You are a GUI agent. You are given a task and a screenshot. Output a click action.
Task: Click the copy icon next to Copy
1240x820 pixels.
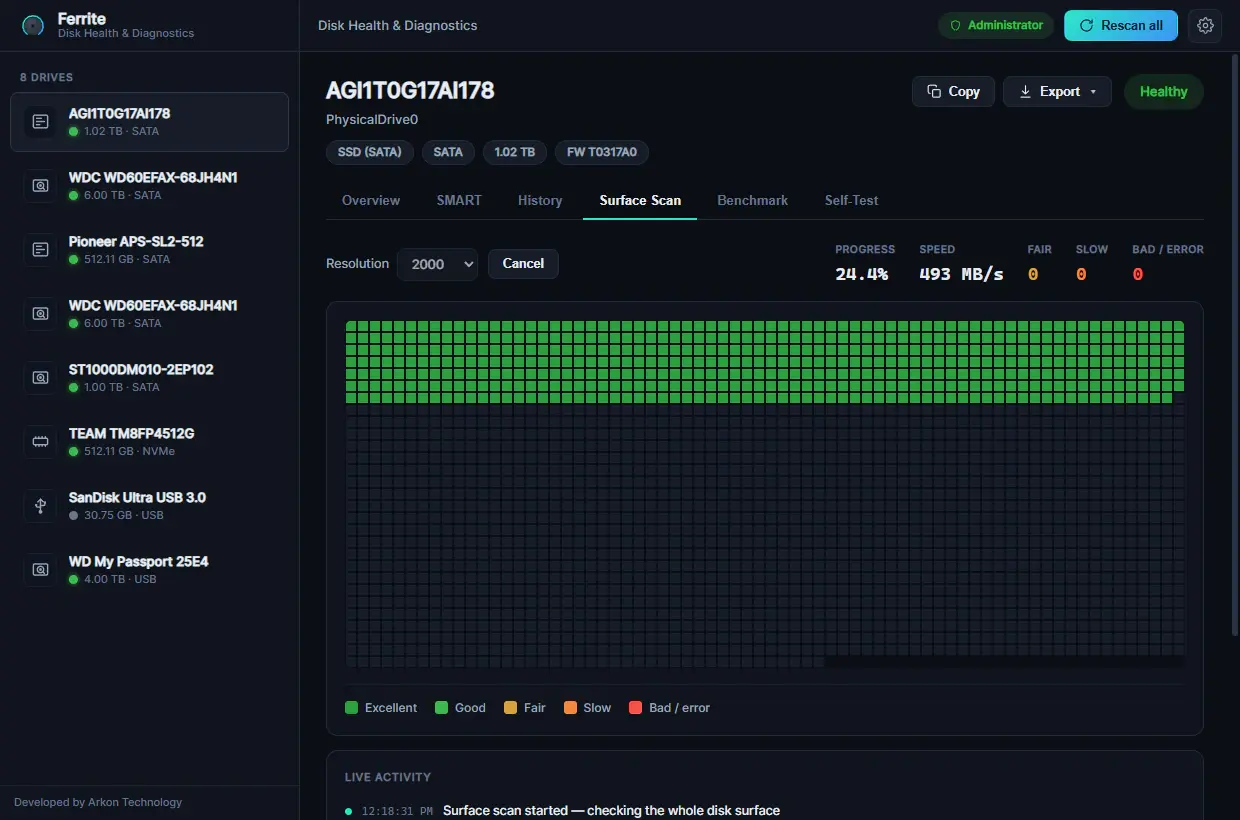pos(934,91)
